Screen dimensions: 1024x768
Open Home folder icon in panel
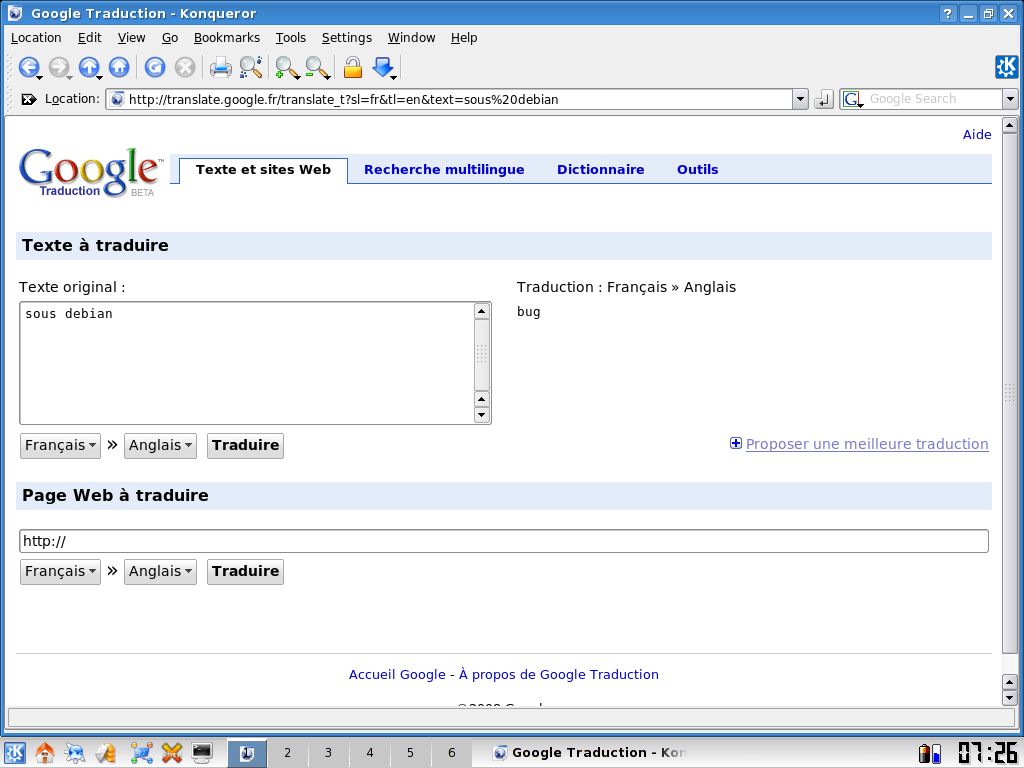[x=45, y=753]
